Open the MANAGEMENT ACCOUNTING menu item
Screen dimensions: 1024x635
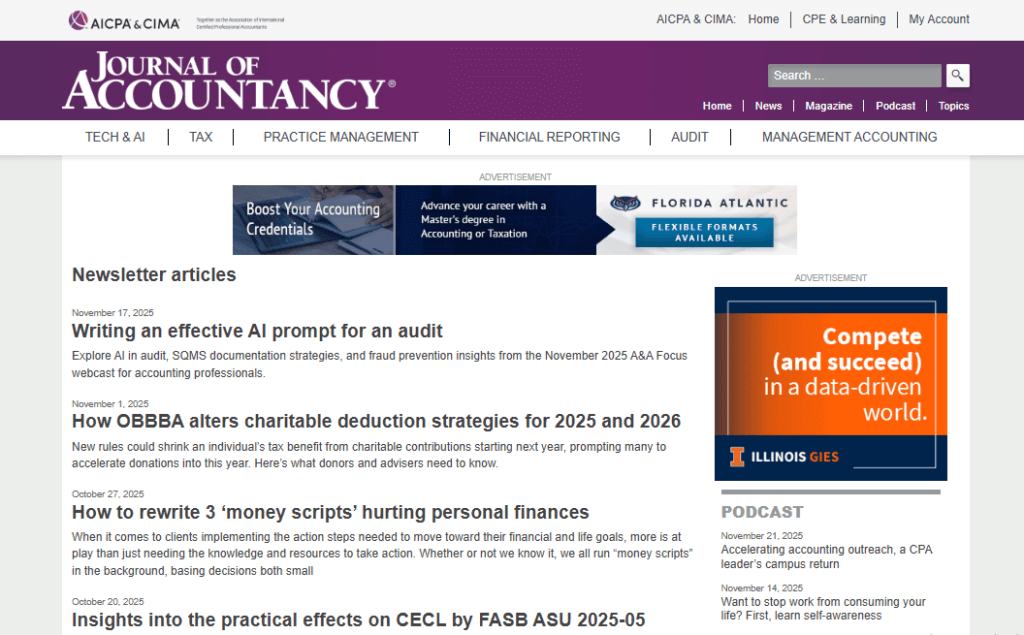[x=849, y=137]
